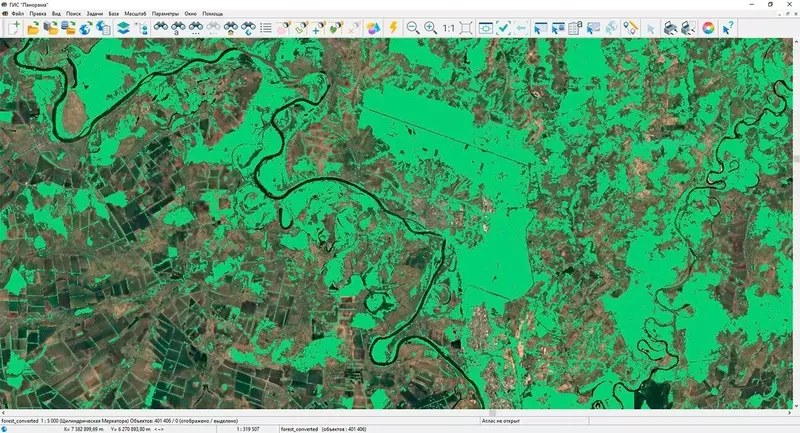Click the cursor with dark panel icon

[x=557, y=28]
